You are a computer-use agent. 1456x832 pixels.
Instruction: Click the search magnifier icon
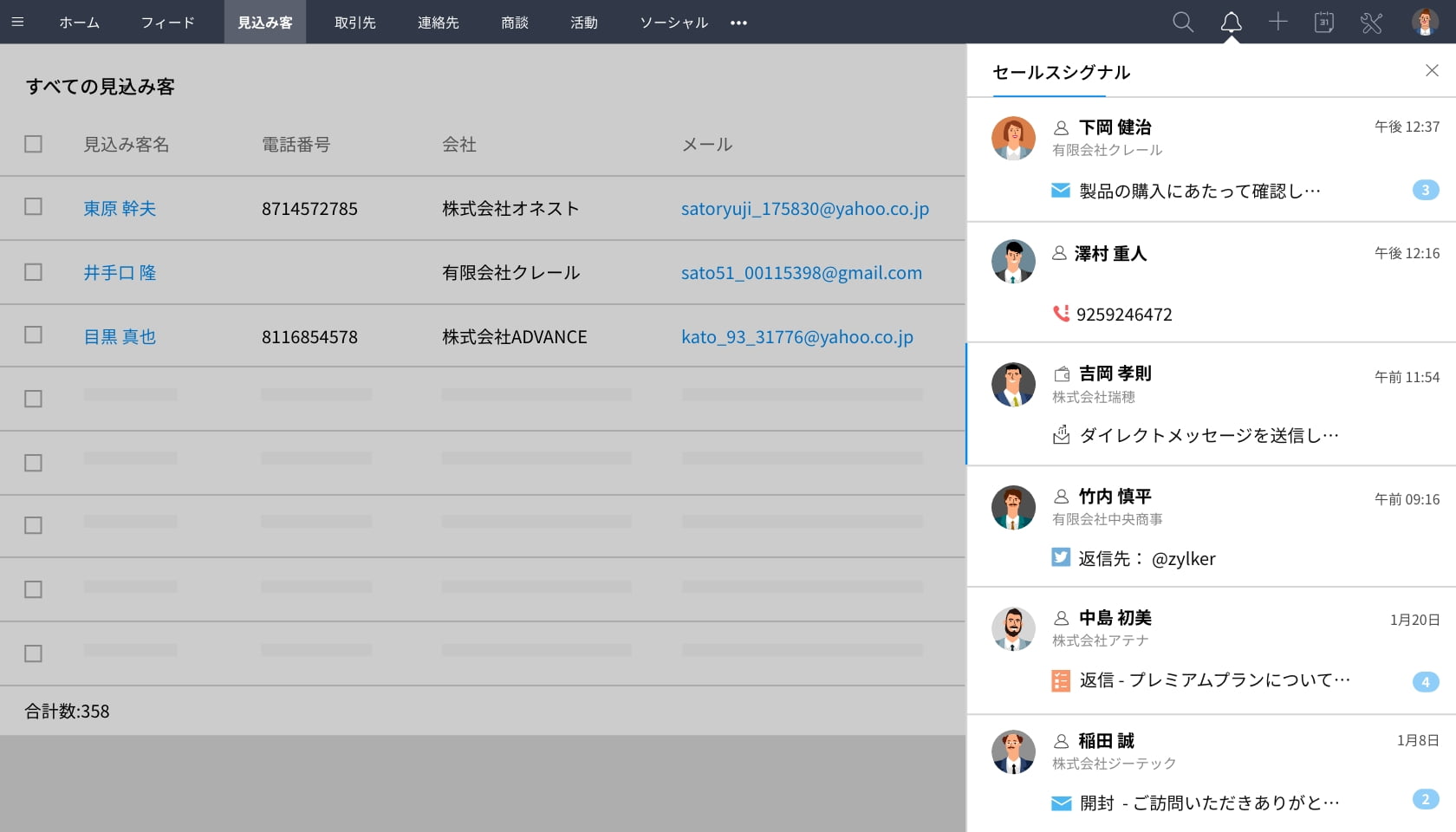(x=1182, y=23)
